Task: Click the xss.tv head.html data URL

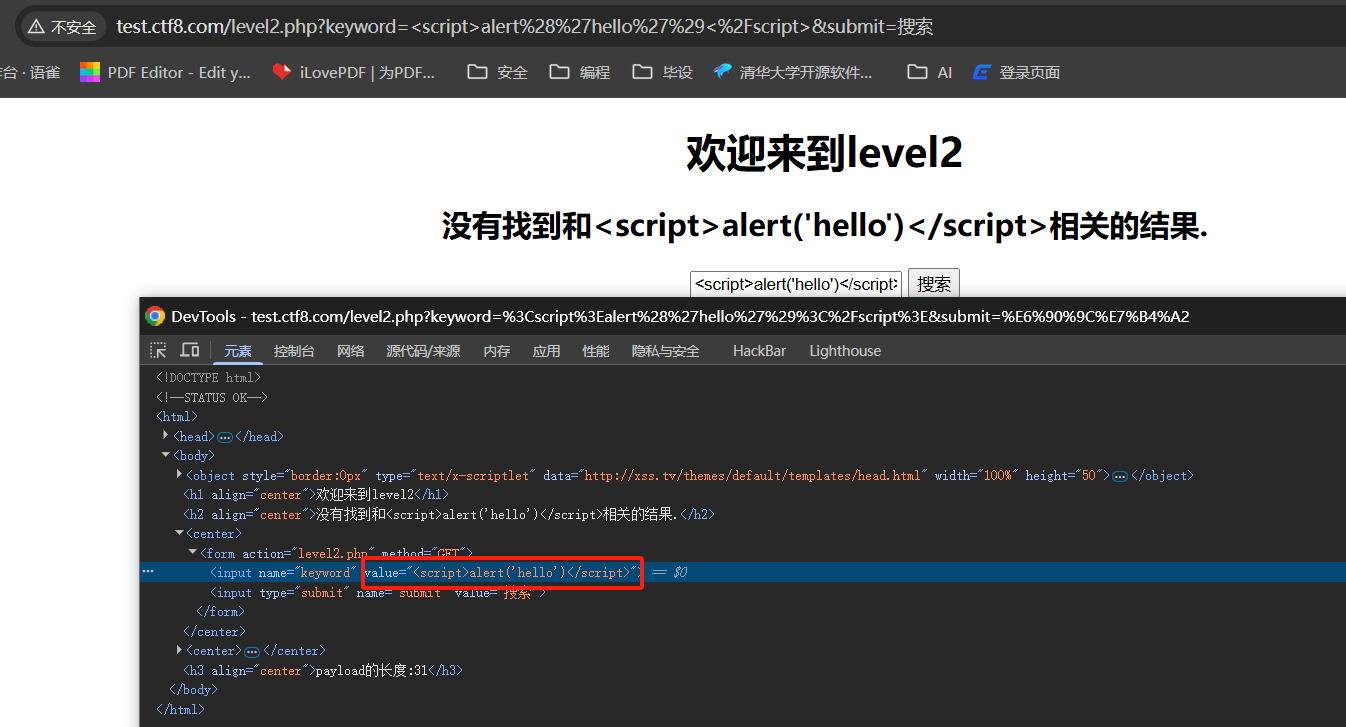Action: click(x=755, y=475)
